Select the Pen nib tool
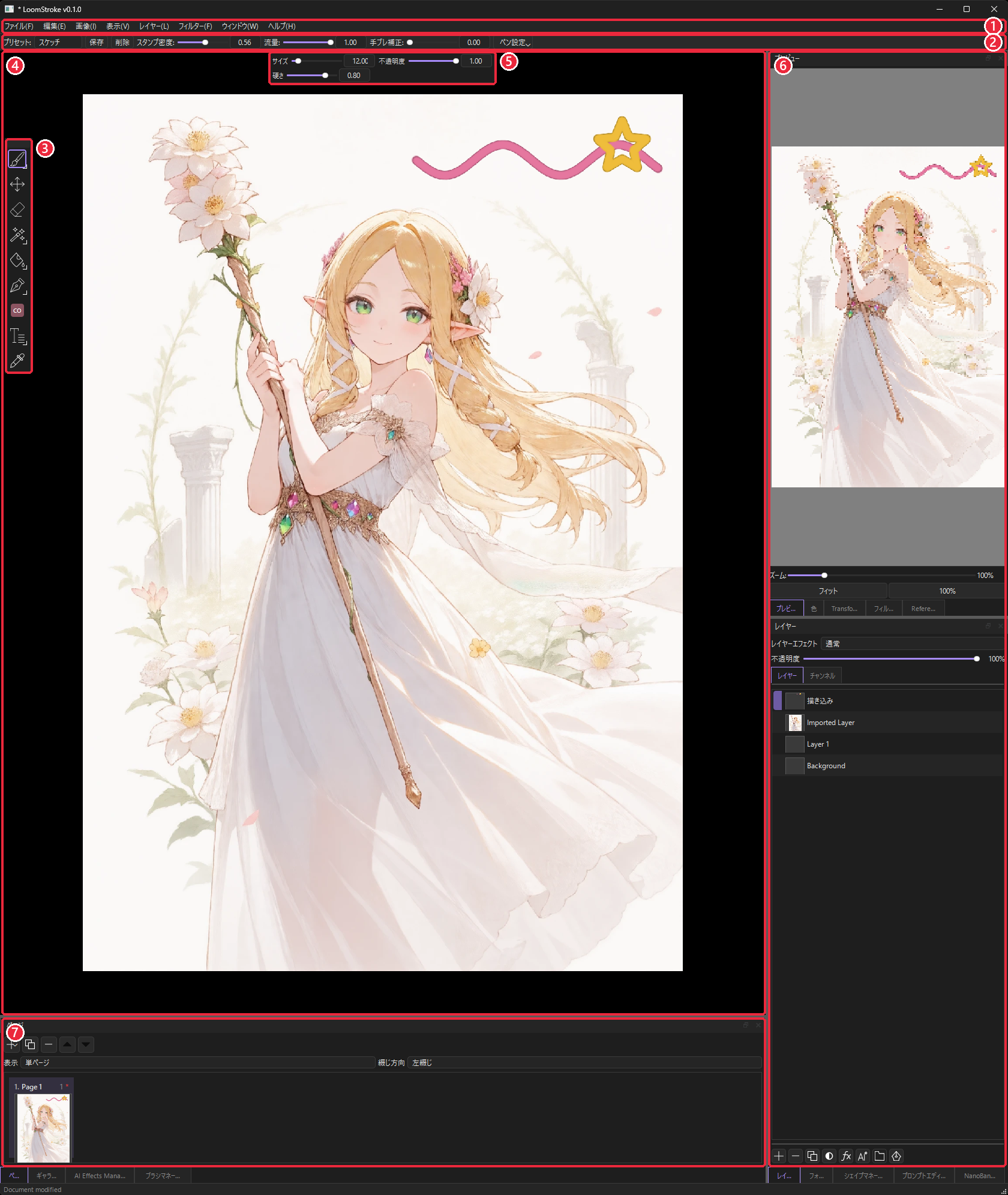1008x1195 pixels. pyautogui.click(x=17, y=285)
